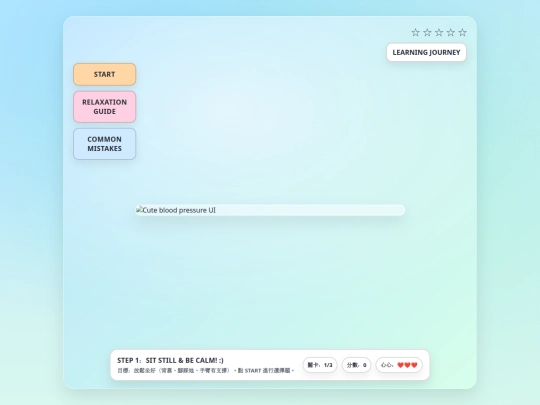The image size is (540, 405).
Task: Select the fourth rating star
Action: pyautogui.click(x=451, y=33)
